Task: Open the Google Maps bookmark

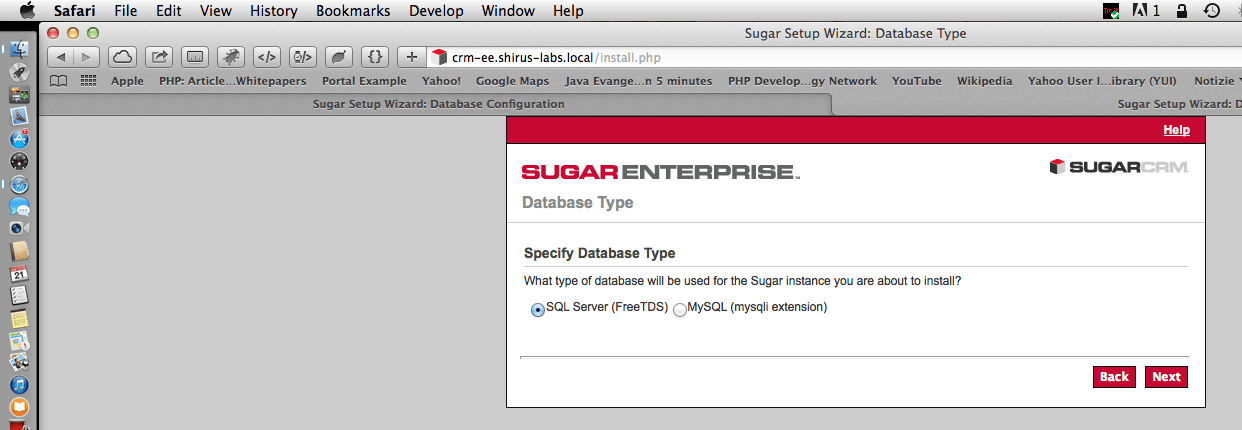Action: 510,81
